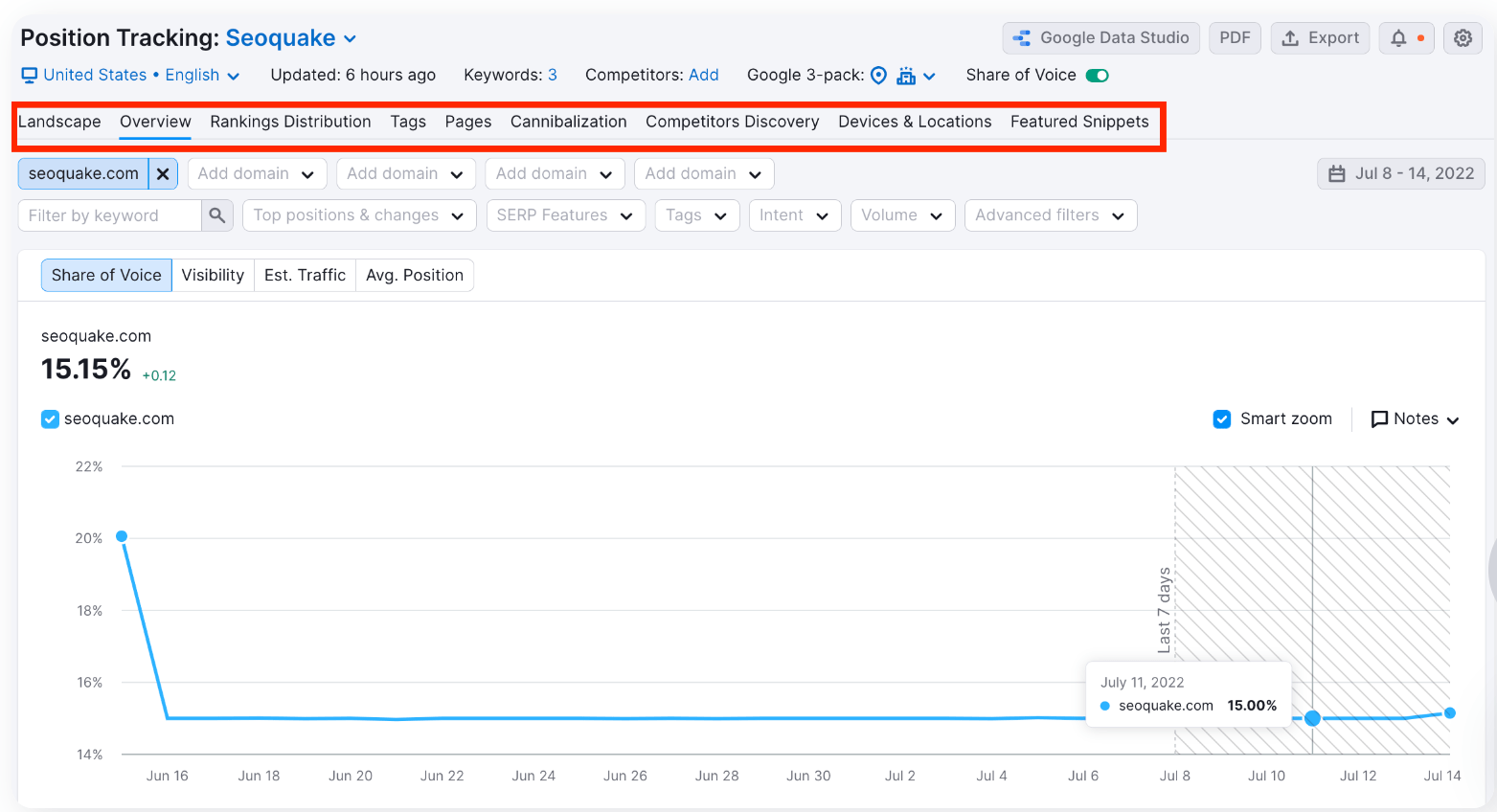
Task: Open the Advanced filters dropdown
Action: click(x=1050, y=214)
